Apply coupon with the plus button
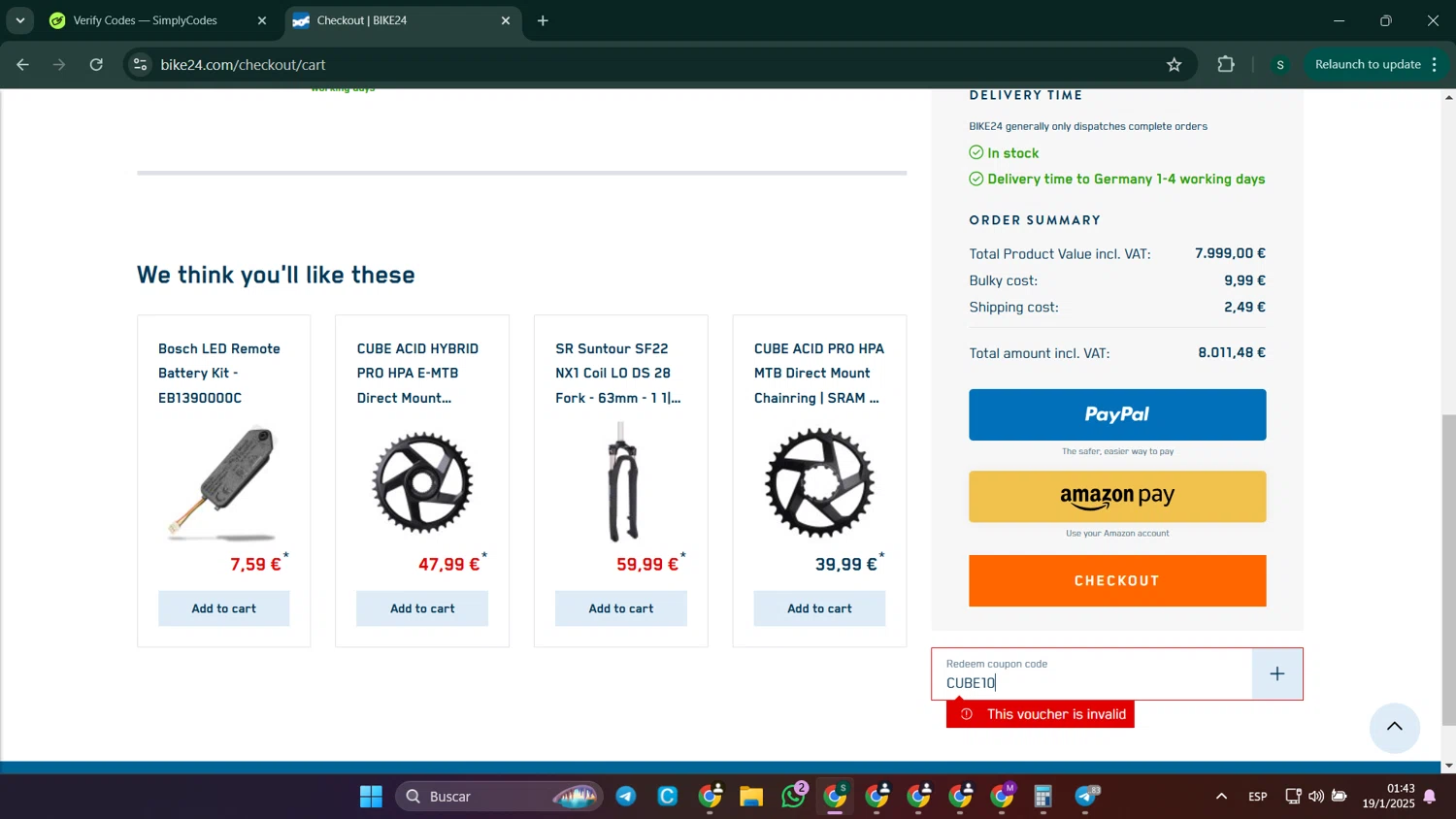Viewport: 1456px width, 819px height. pos(1277,674)
